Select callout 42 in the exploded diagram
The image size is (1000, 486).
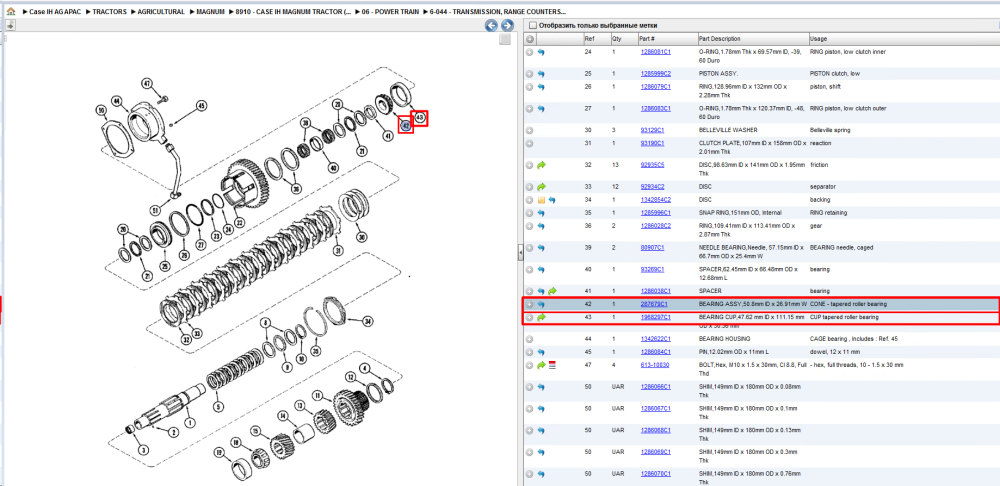pyautogui.click(x=404, y=125)
